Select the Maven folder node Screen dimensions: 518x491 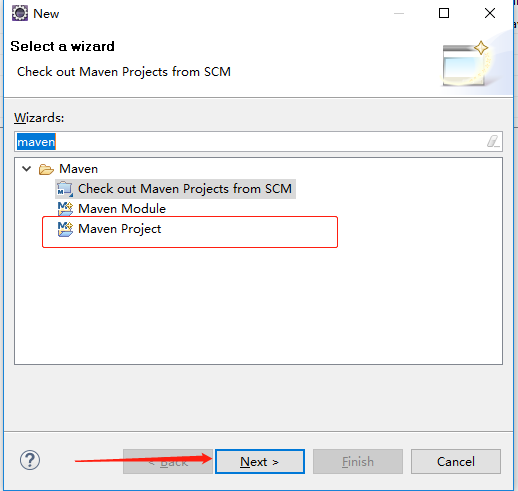[78, 169]
